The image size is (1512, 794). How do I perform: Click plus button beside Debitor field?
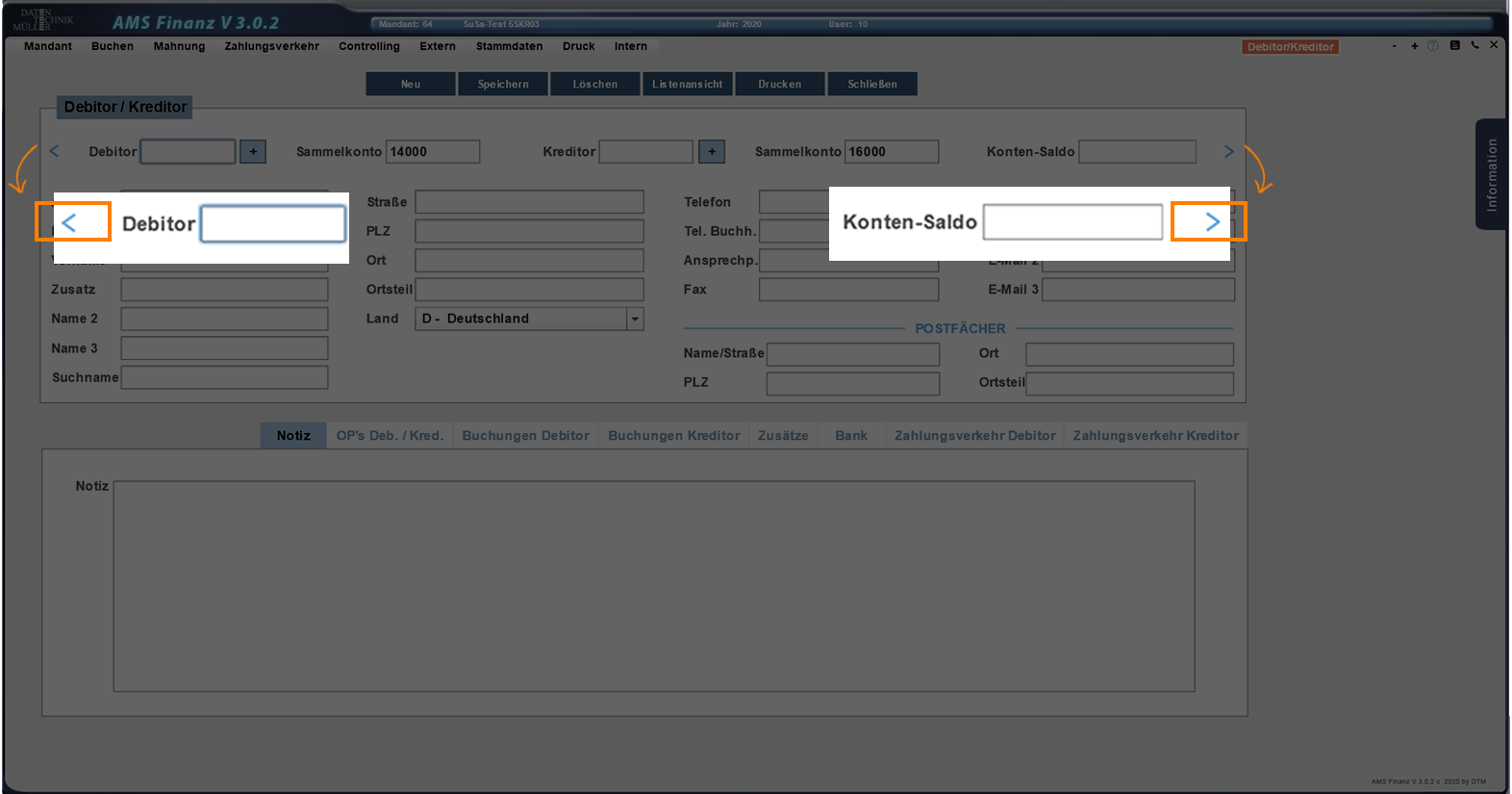[253, 151]
